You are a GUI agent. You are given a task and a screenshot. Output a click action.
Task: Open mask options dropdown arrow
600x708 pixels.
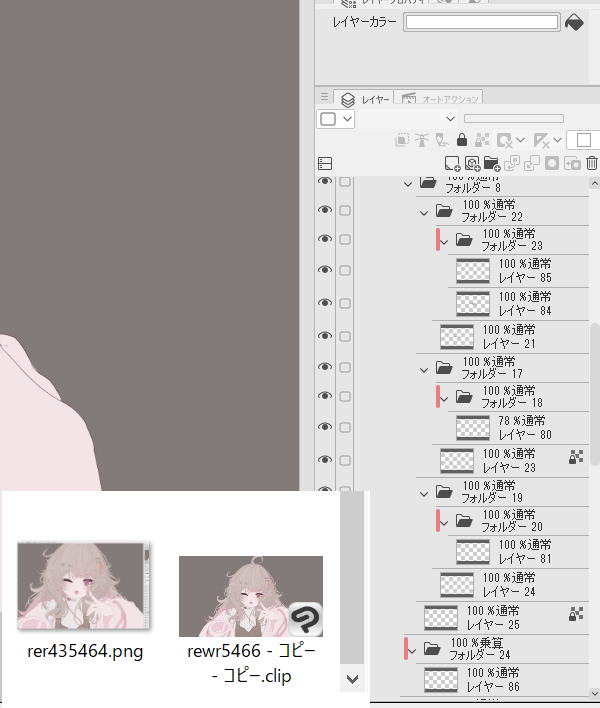(520, 140)
